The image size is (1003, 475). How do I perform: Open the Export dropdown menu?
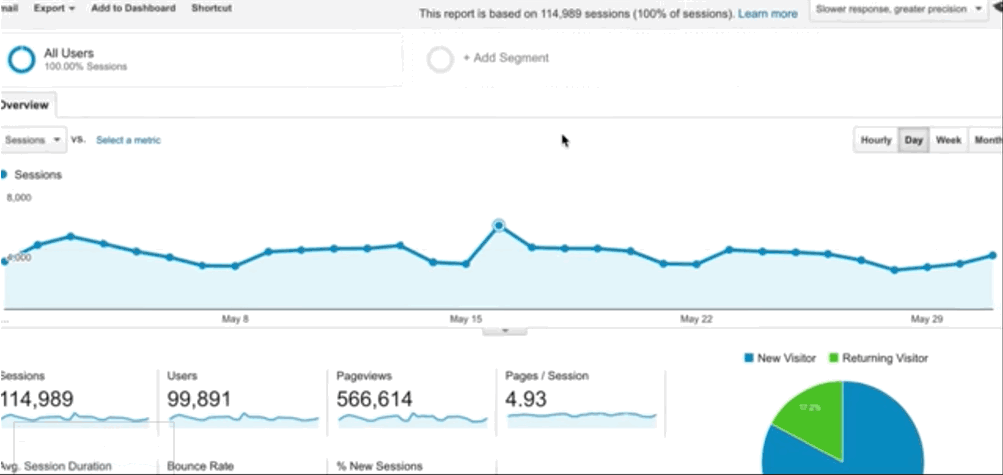tap(54, 8)
